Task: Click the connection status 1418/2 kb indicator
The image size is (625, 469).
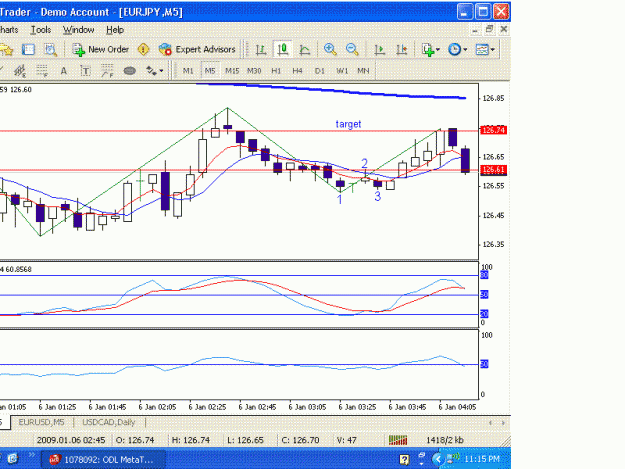Action: (445, 440)
